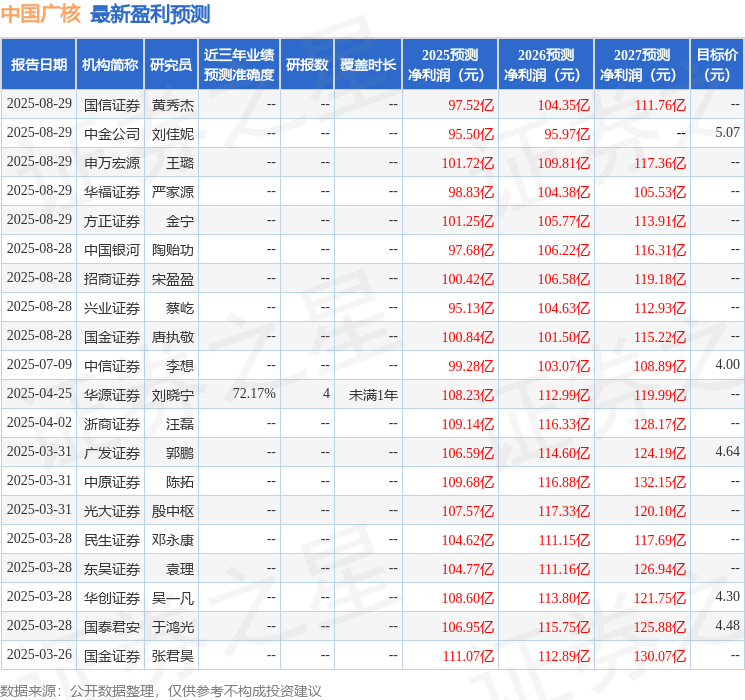Click the 报告日期 column header
The image size is (745, 700).
tap(38, 65)
